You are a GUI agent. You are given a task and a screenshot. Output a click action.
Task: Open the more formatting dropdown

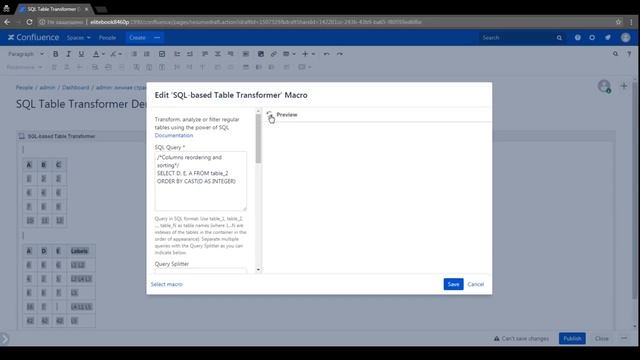click(x=116, y=54)
